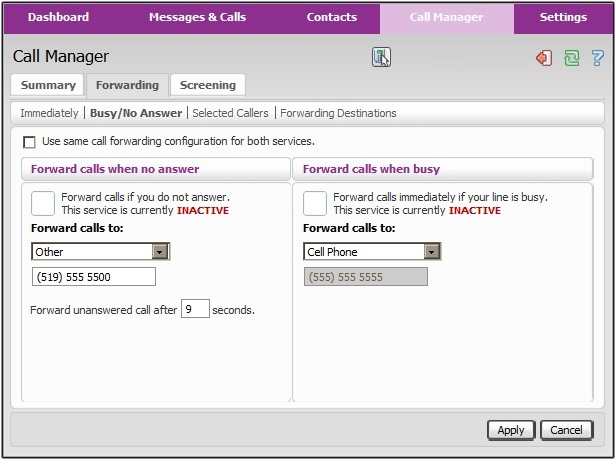The image size is (615, 459).
Task: Click the phone status icon beside Call Manager title
Action: tap(381, 57)
